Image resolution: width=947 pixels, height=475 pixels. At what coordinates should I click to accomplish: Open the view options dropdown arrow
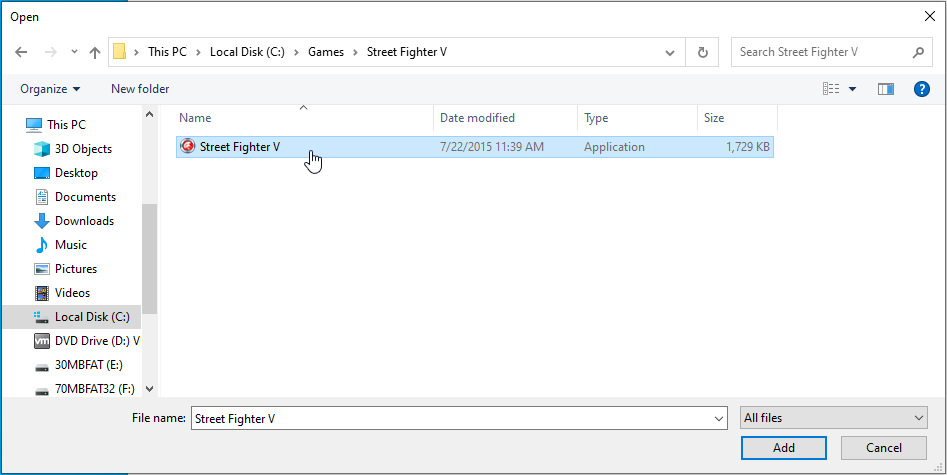[x=853, y=89]
